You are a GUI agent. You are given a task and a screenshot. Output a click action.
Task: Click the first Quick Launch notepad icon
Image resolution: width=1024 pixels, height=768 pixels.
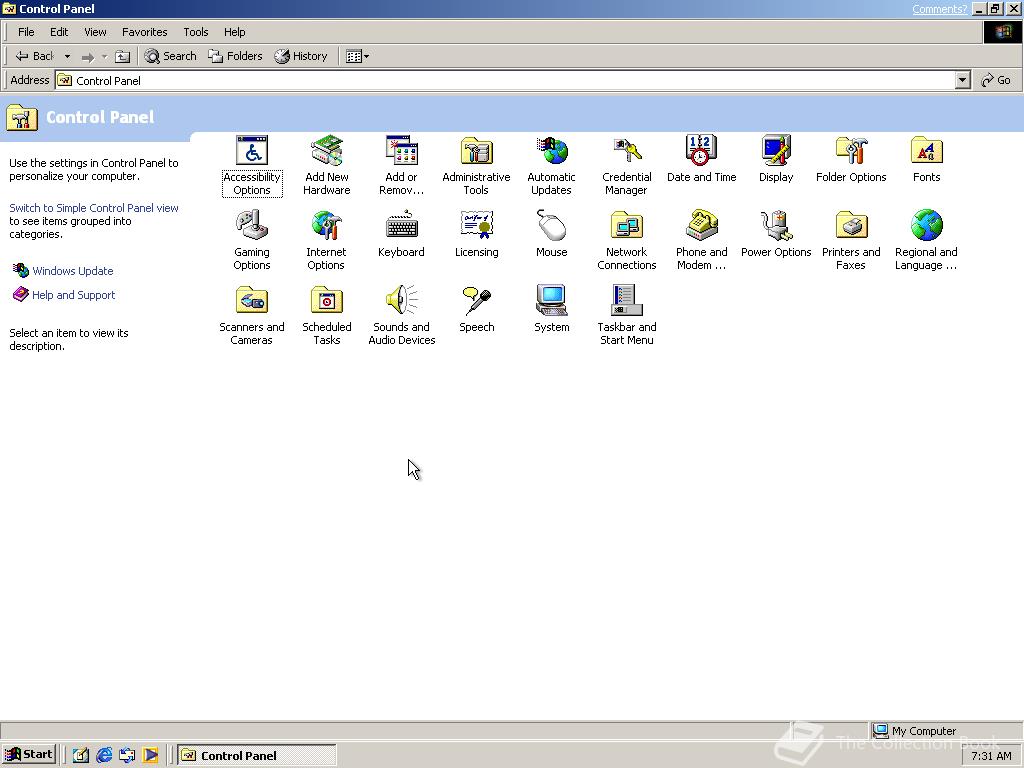(80, 755)
